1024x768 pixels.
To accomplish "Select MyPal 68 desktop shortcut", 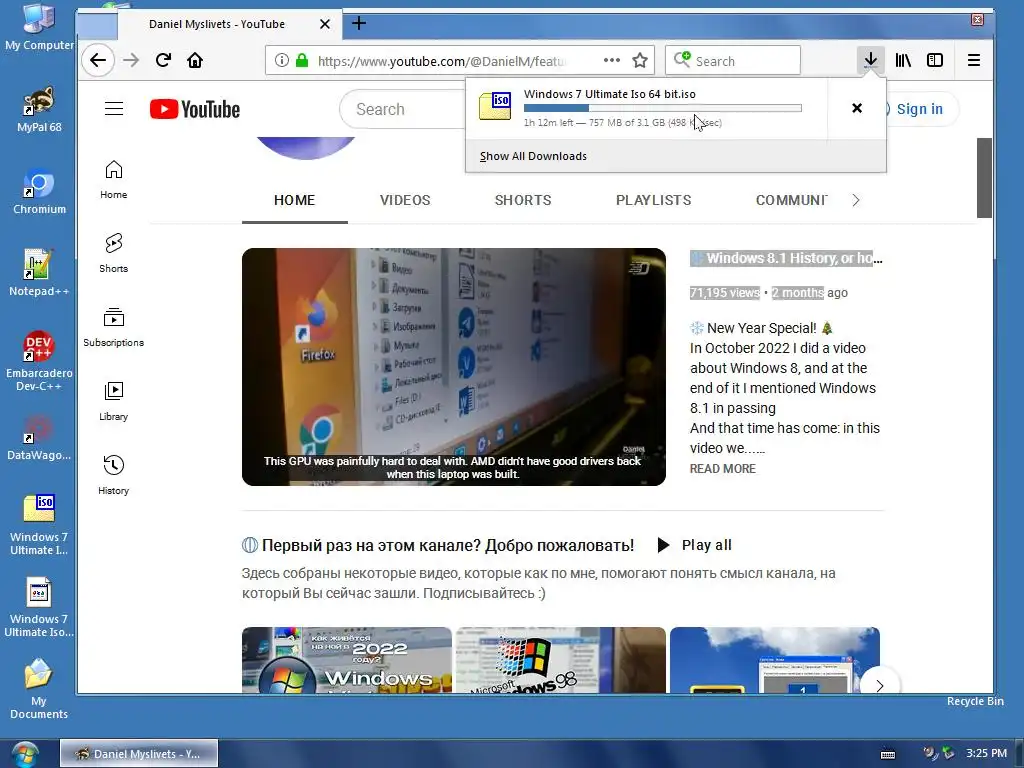I will pyautogui.click(x=39, y=110).
